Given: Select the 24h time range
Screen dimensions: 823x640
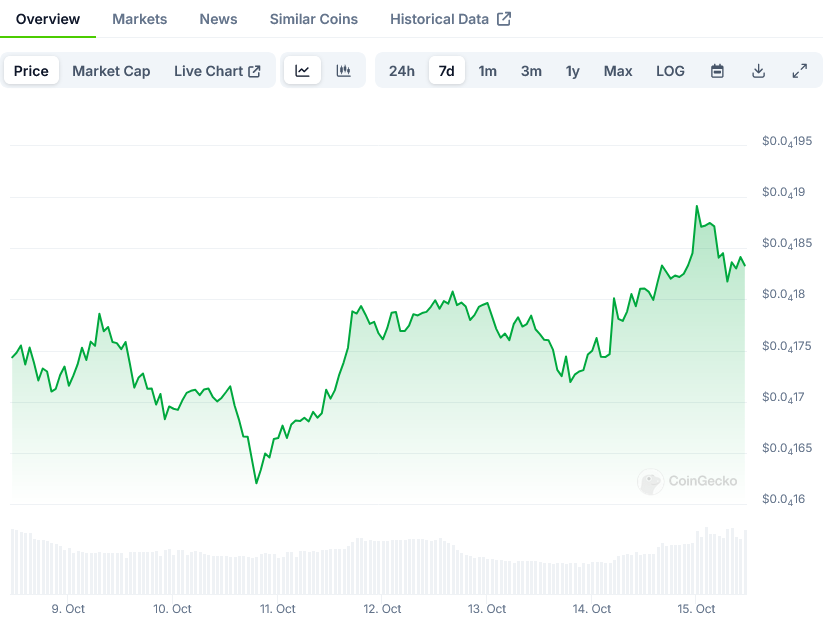Looking at the screenshot, I should pyautogui.click(x=402, y=71).
